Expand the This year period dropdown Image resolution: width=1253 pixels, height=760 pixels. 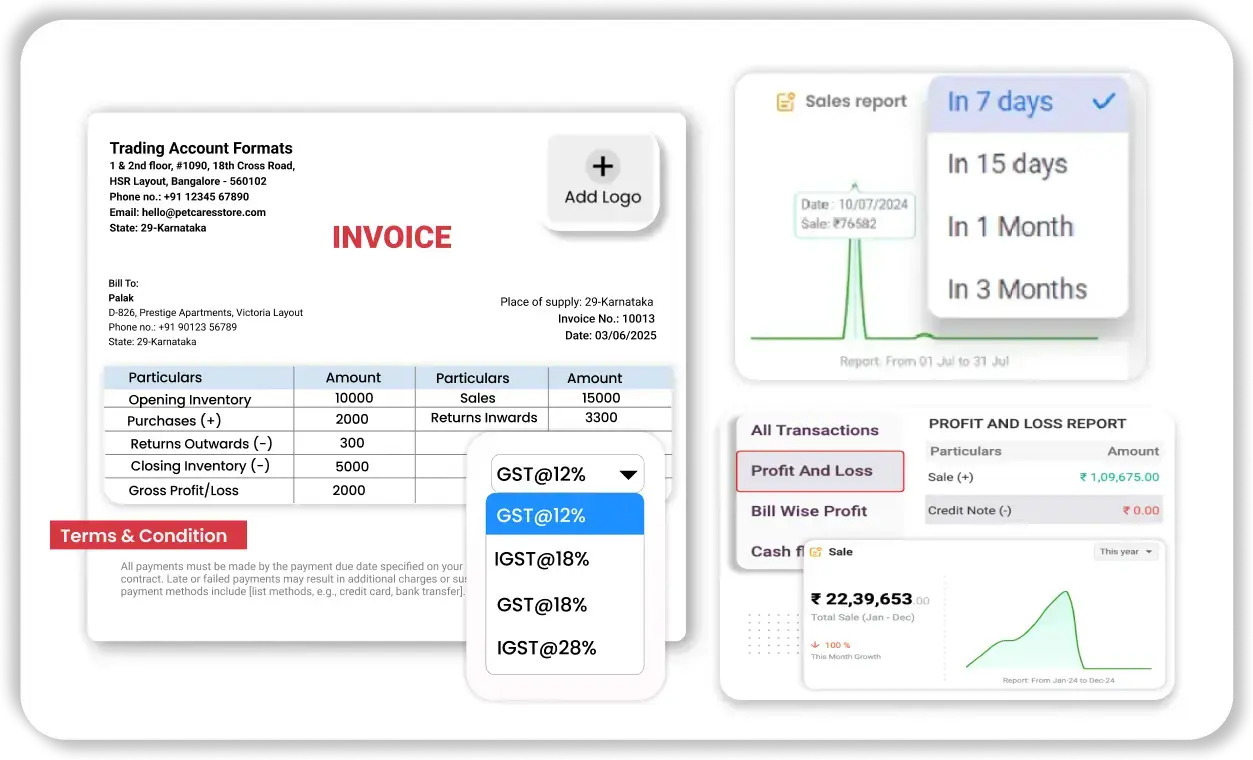coord(1126,552)
